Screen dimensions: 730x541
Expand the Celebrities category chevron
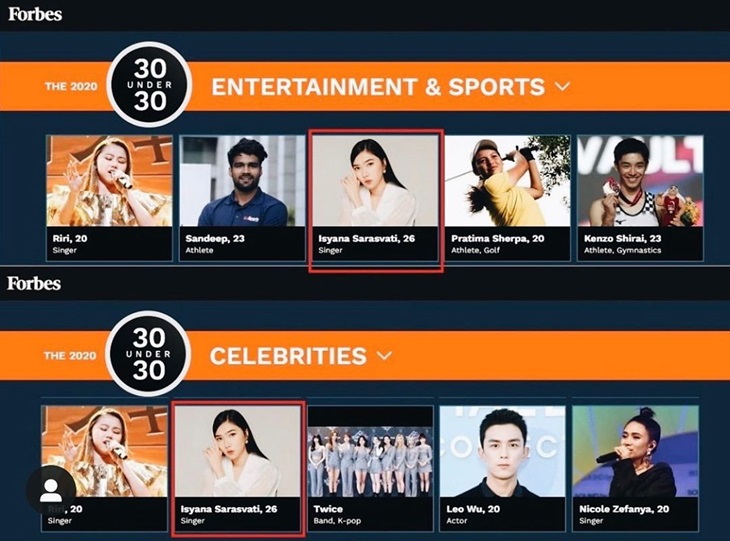coord(384,356)
